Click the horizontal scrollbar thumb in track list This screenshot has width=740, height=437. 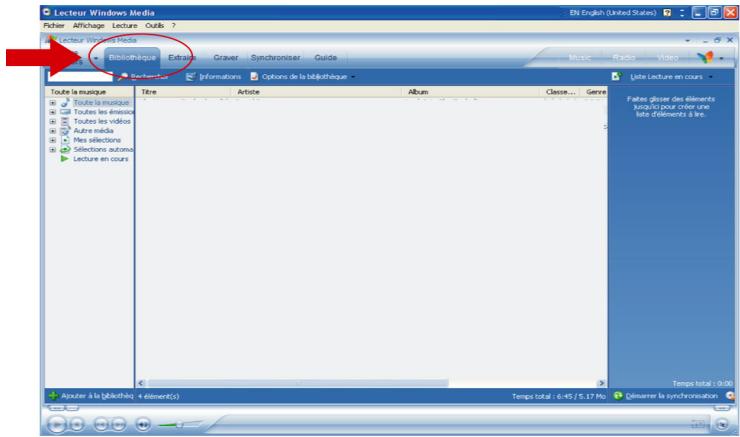(x=298, y=383)
